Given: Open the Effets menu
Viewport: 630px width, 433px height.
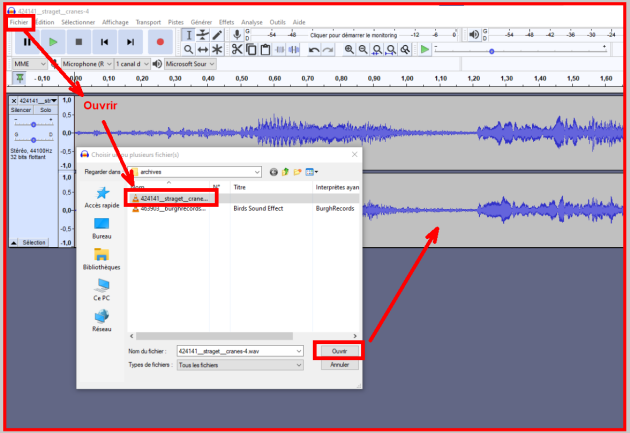Looking at the screenshot, I should tap(226, 21).
